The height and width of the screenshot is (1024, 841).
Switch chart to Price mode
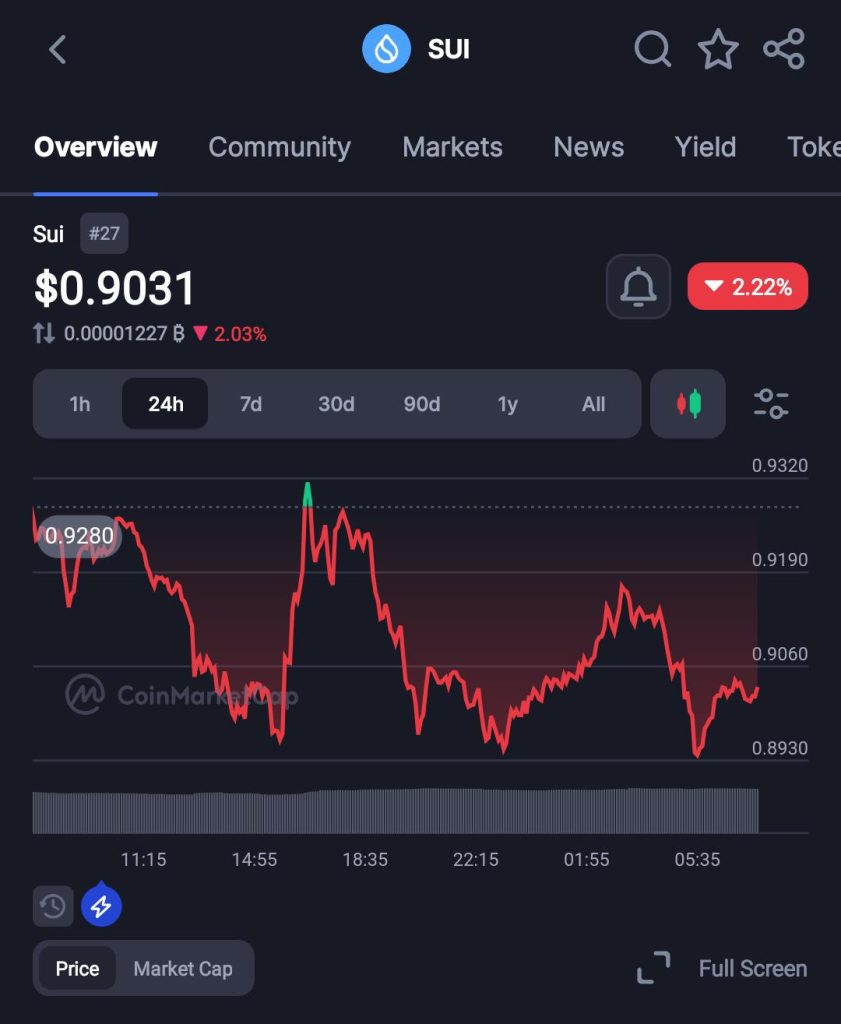[x=77, y=968]
